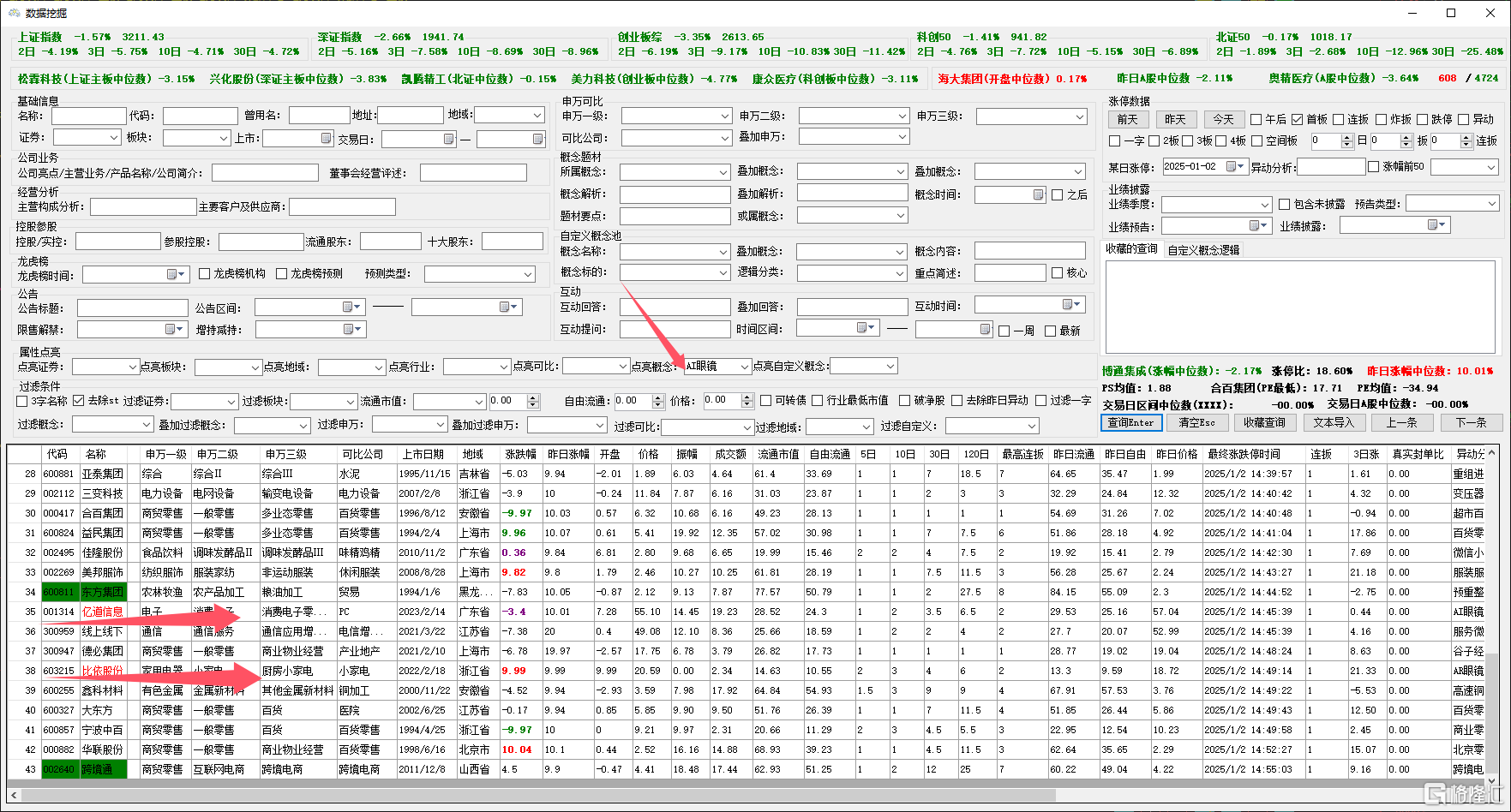
Task: Tick the 可转债 checkbox
Action: click(766, 401)
